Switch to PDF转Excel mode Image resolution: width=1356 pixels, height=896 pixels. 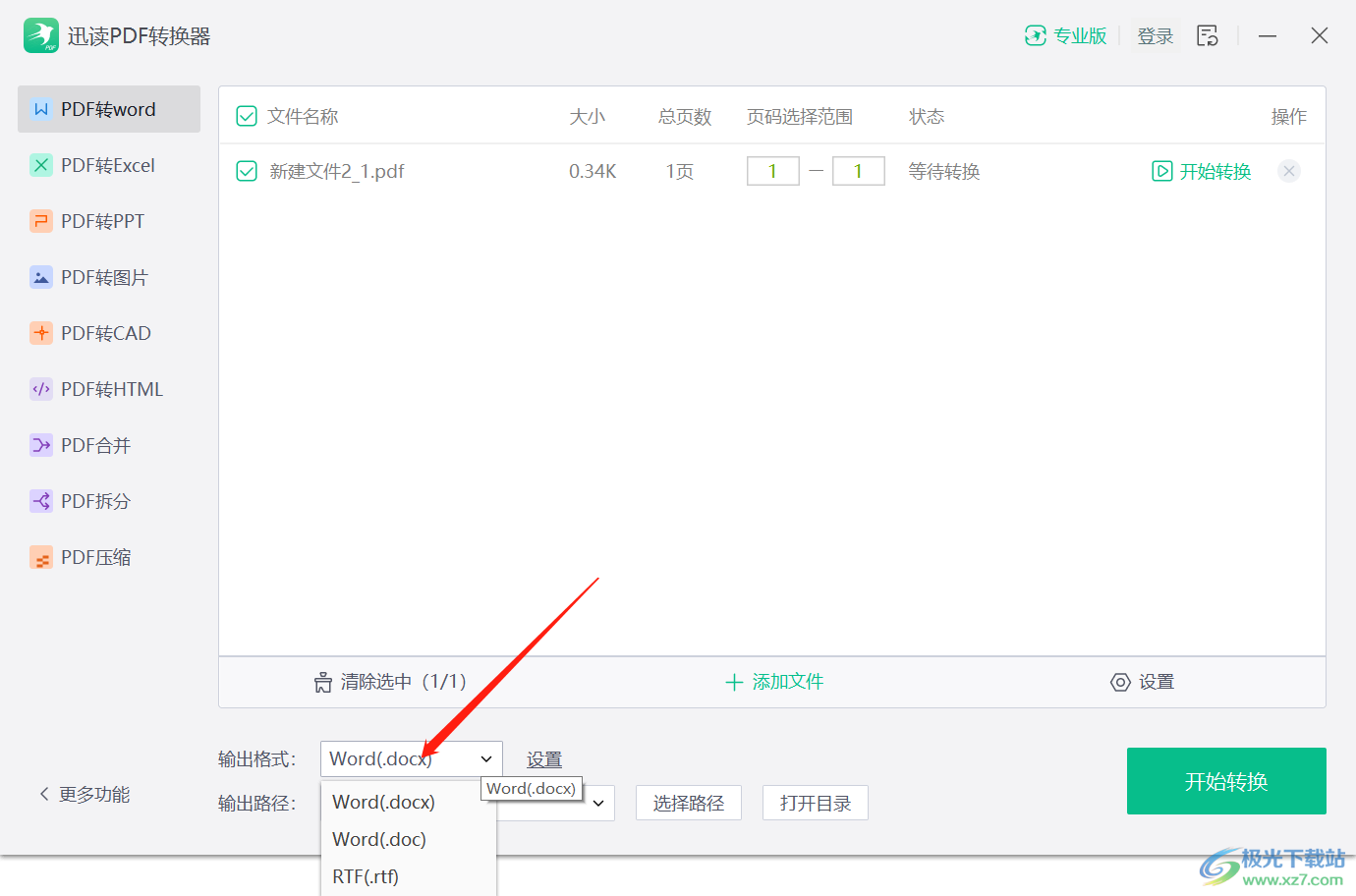(109, 165)
